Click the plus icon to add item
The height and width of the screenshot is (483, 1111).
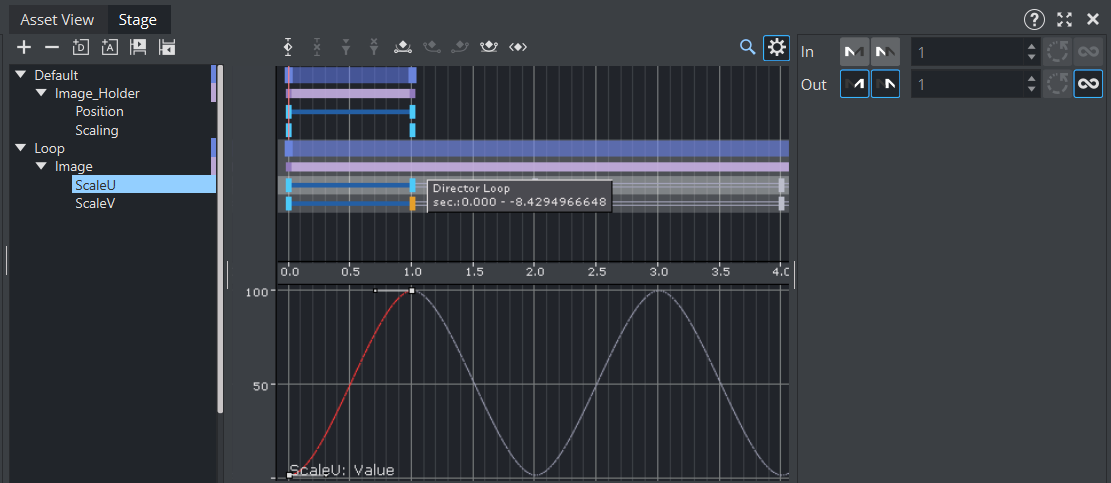(x=24, y=47)
